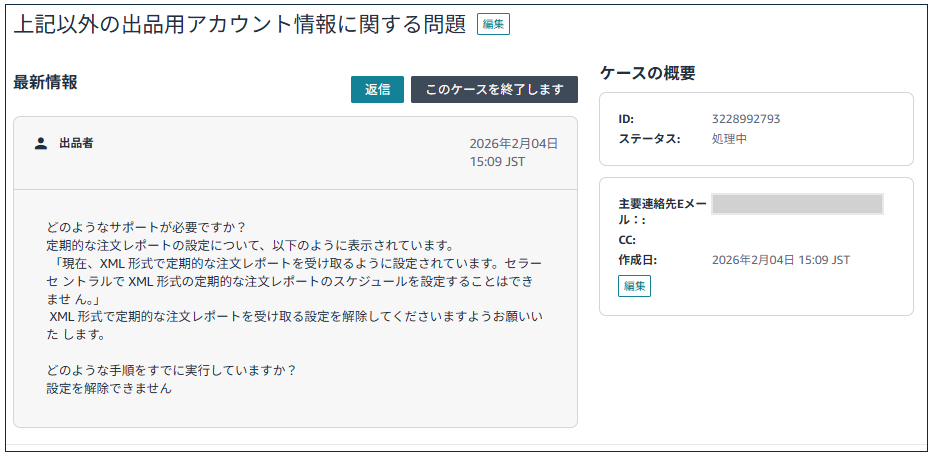Click the 処理中 status value
Screen dimensions: 936x462
[729, 139]
